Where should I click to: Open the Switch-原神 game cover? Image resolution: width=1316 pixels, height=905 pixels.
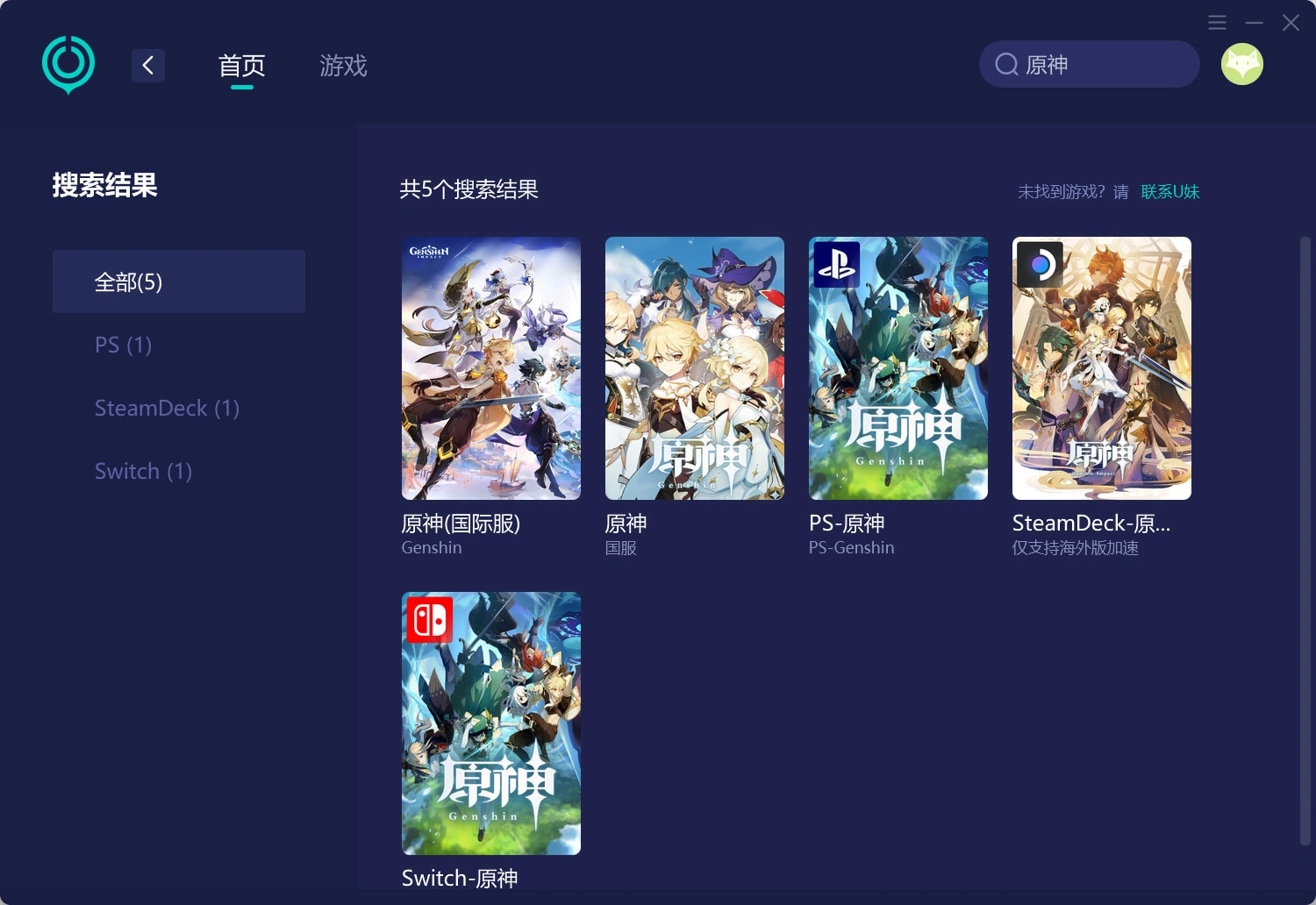(x=491, y=723)
